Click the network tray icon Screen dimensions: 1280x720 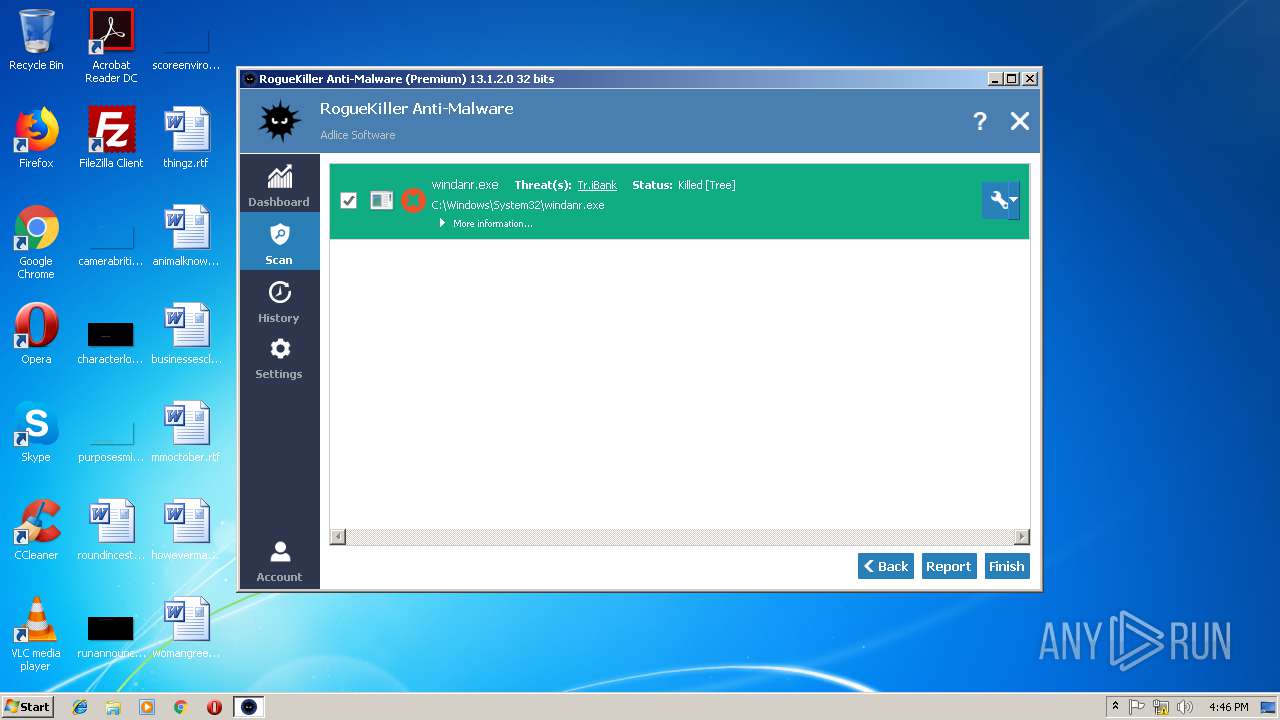click(1161, 707)
